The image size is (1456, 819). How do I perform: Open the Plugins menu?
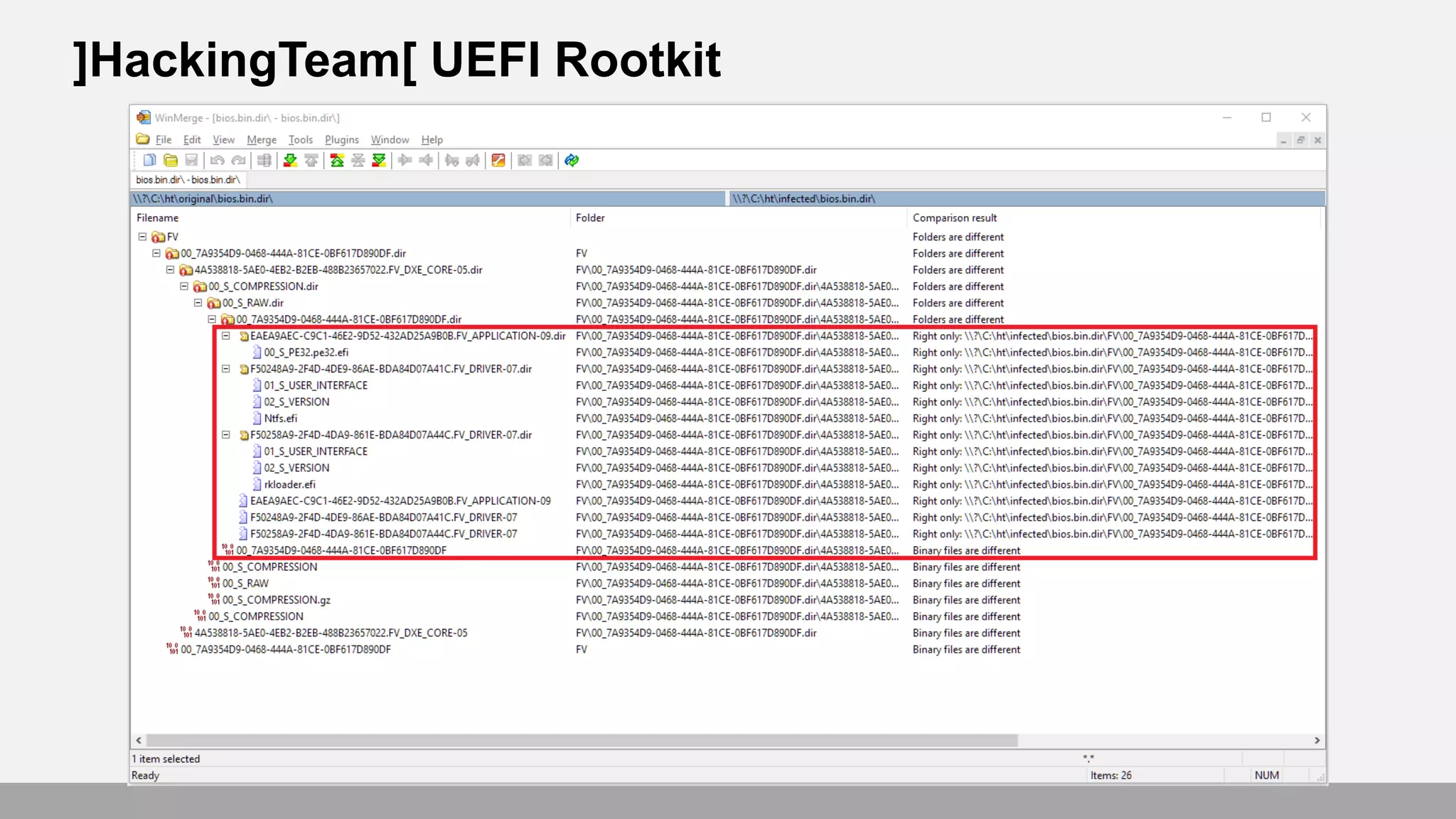(x=342, y=140)
